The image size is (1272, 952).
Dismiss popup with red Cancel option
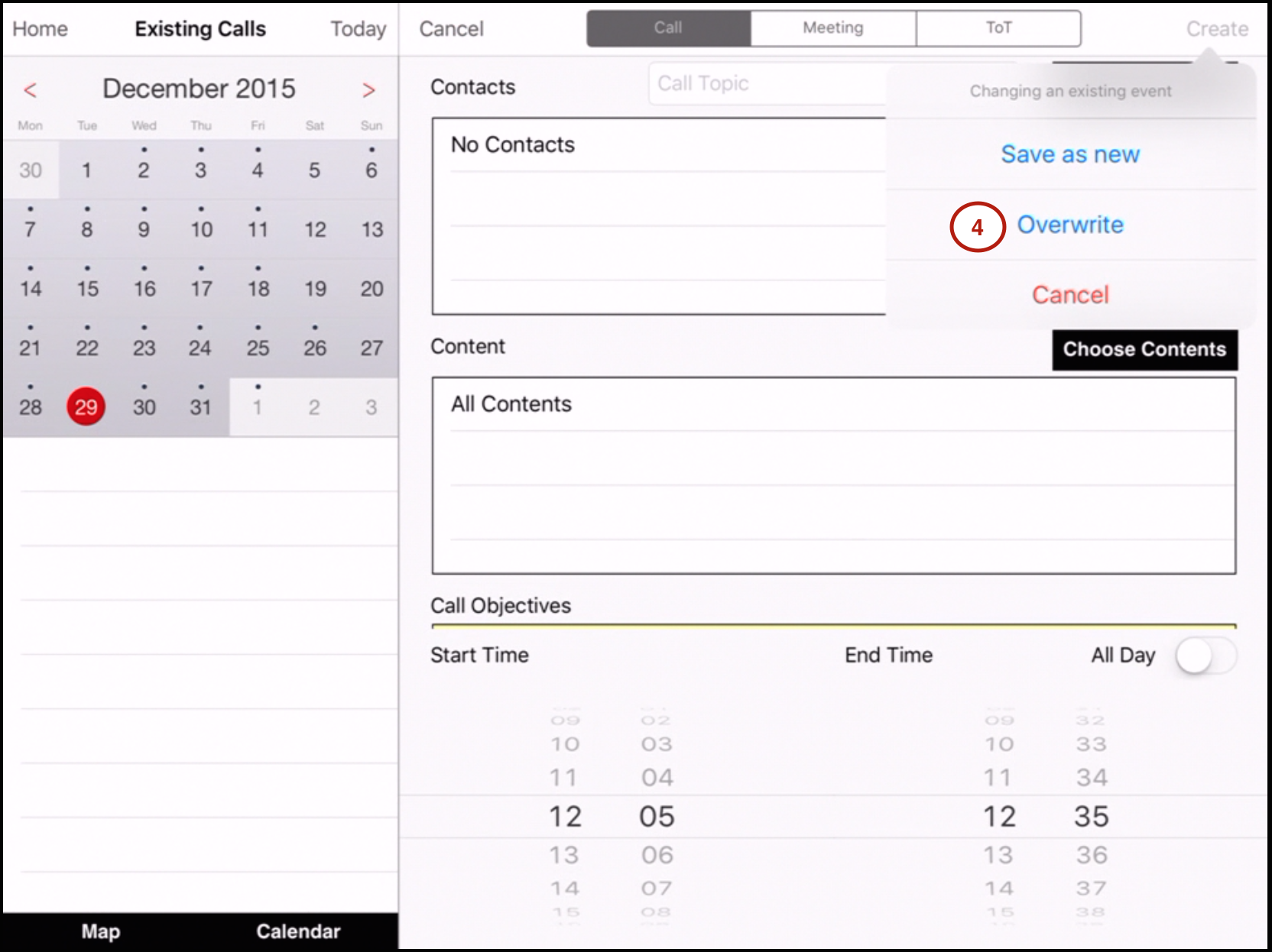(x=1069, y=295)
